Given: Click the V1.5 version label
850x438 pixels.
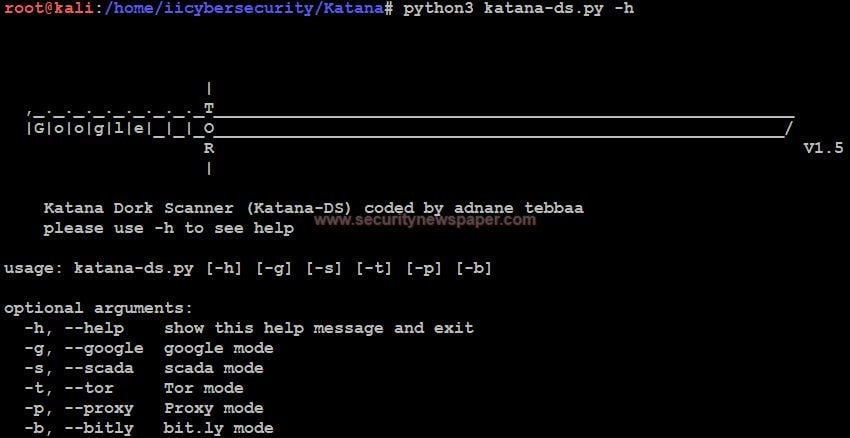Looking at the screenshot, I should [823, 148].
